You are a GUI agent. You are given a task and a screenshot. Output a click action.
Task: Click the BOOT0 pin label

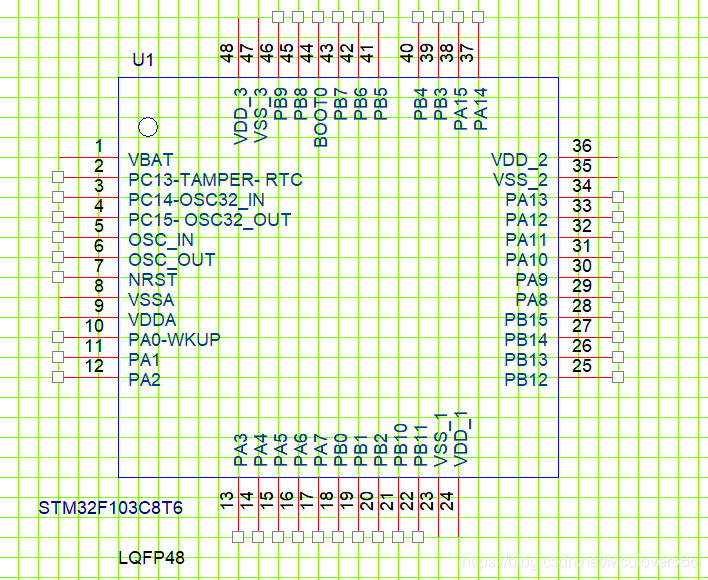pyautogui.click(x=320, y=117)
